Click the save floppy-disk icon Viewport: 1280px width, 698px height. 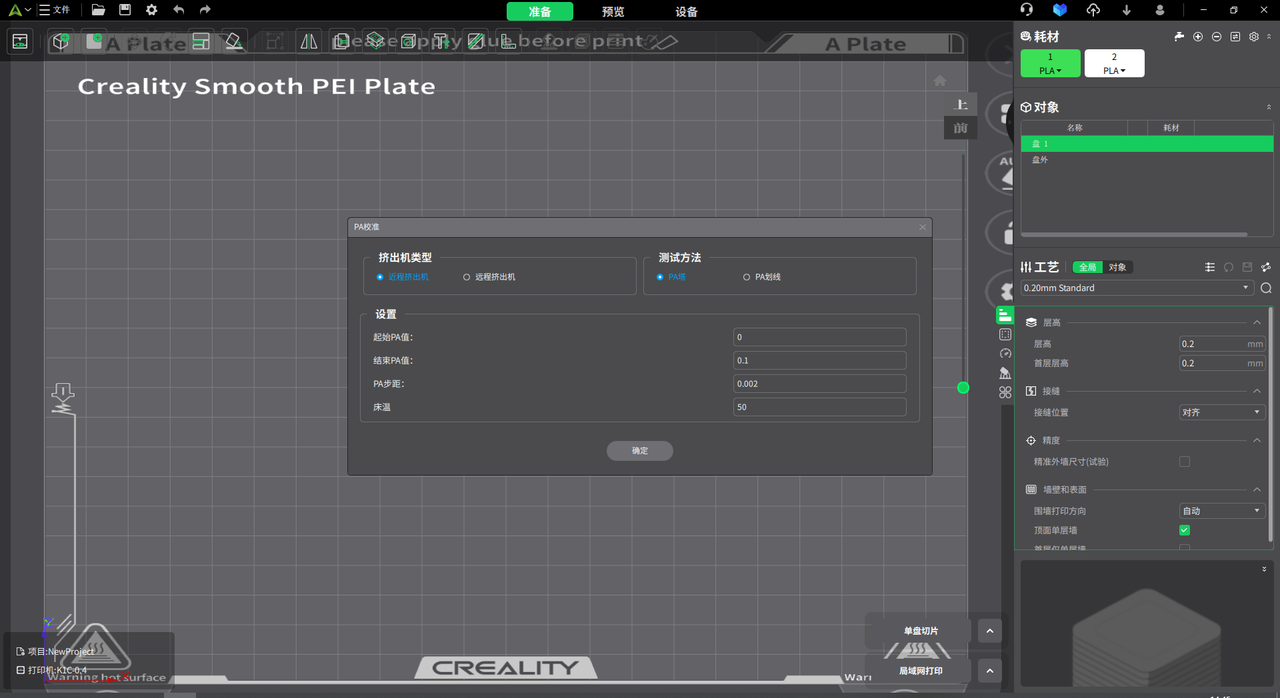pyautogui.click(x=125, y=10)
